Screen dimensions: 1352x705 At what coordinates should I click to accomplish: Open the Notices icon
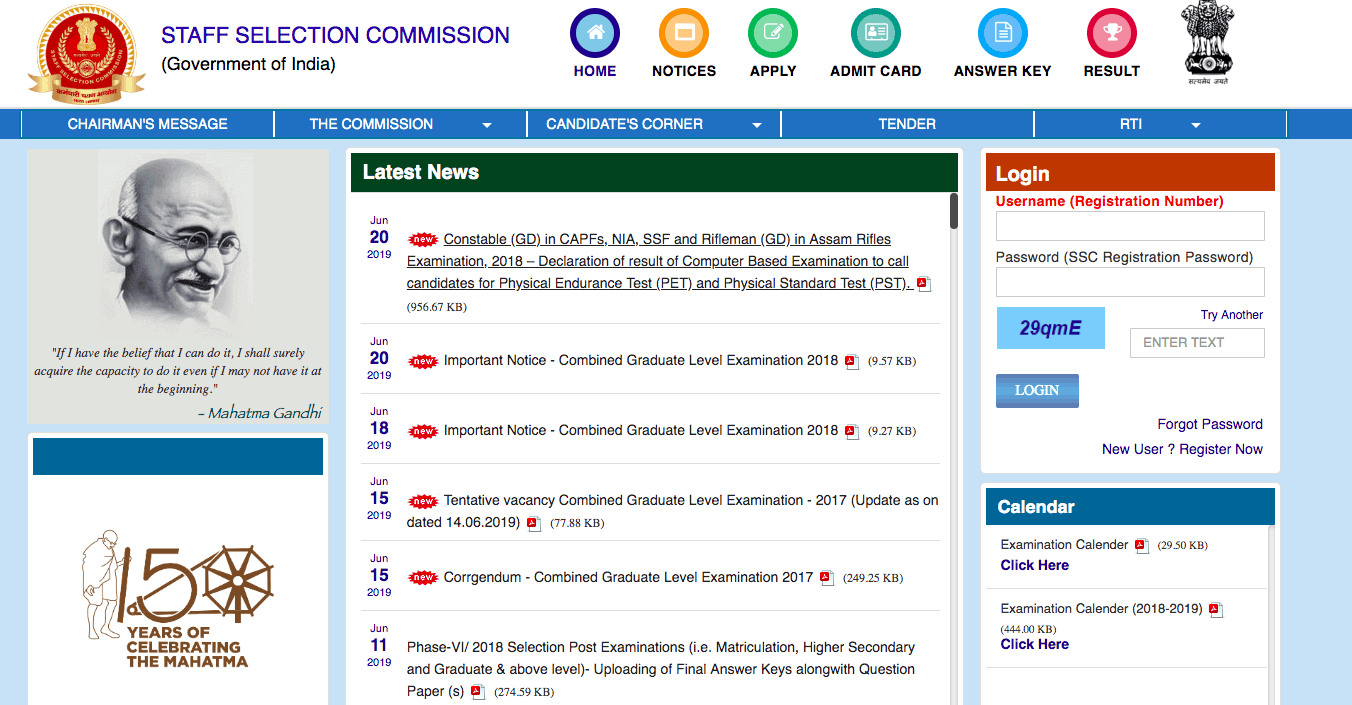pyautogui.click(x=684, y=33)
